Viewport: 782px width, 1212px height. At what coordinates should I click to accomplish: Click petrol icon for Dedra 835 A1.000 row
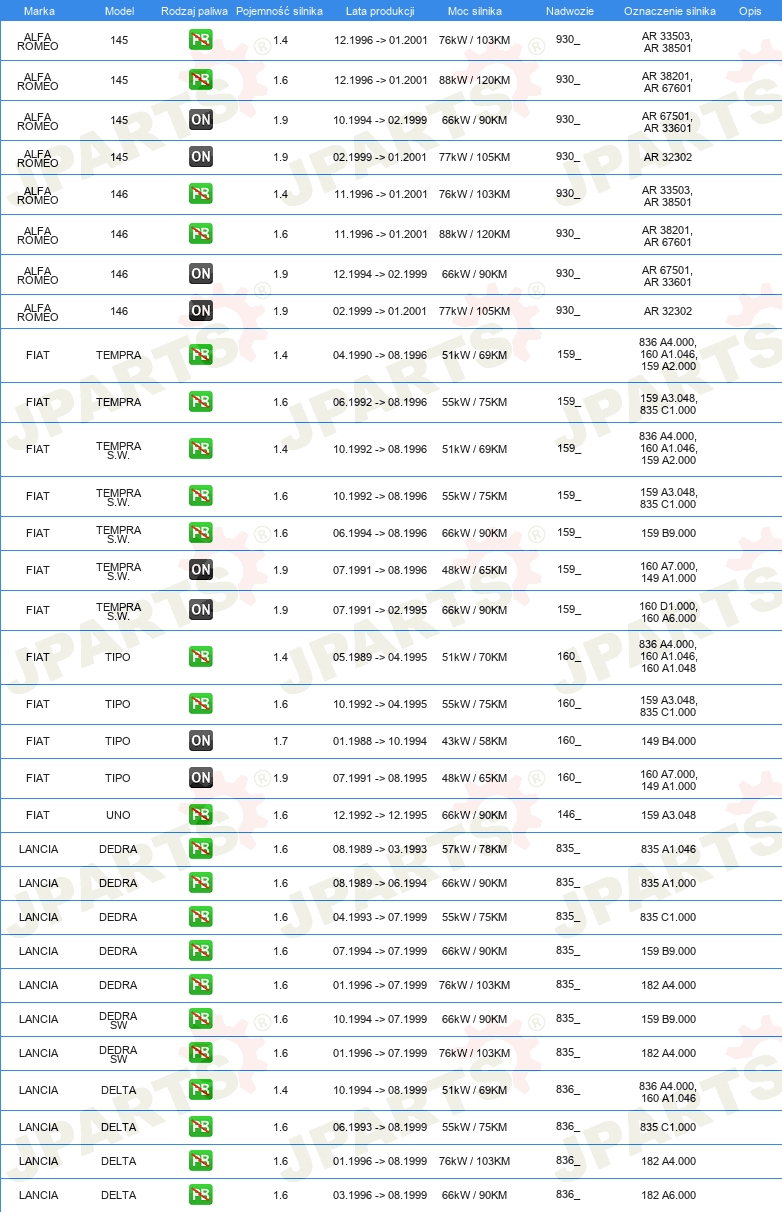[x=201, y=883]
